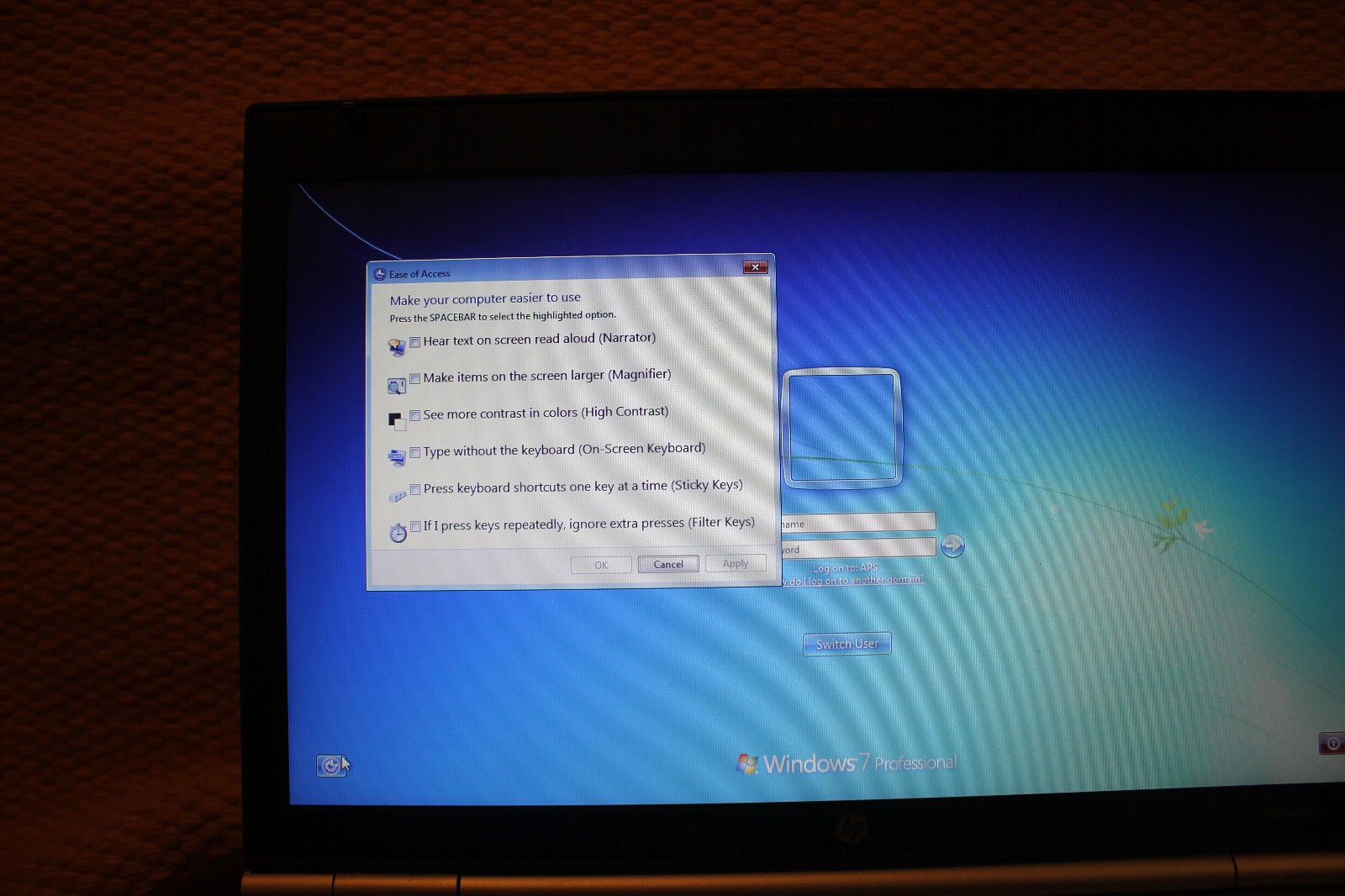Viewport: 1345px width, 896px height.
Task: Click 'Hear text on screen read aloud (Narrator)' label
Action: click(540, 339)
